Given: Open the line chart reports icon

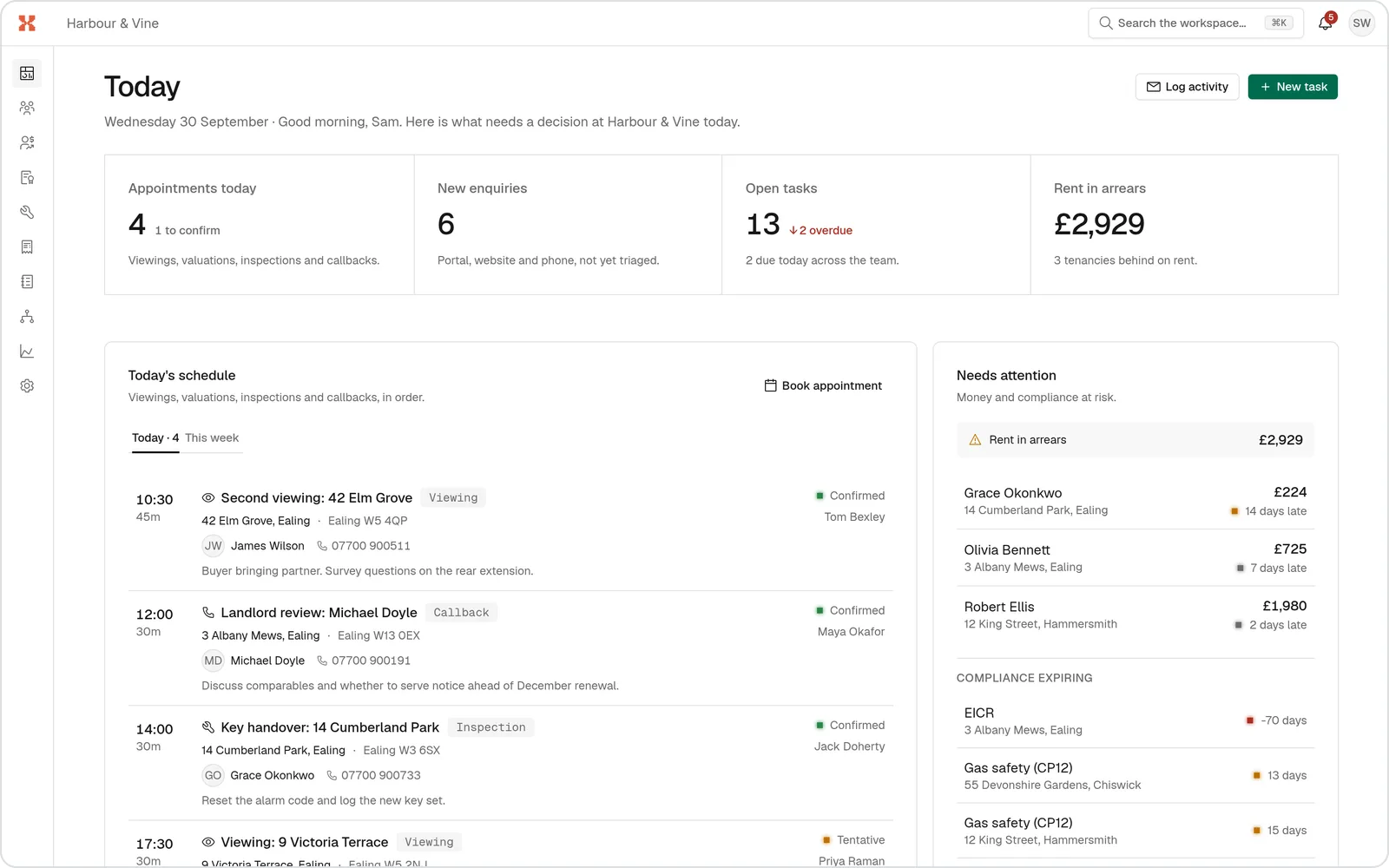Looking at the screenshot, I should point(27,352).
